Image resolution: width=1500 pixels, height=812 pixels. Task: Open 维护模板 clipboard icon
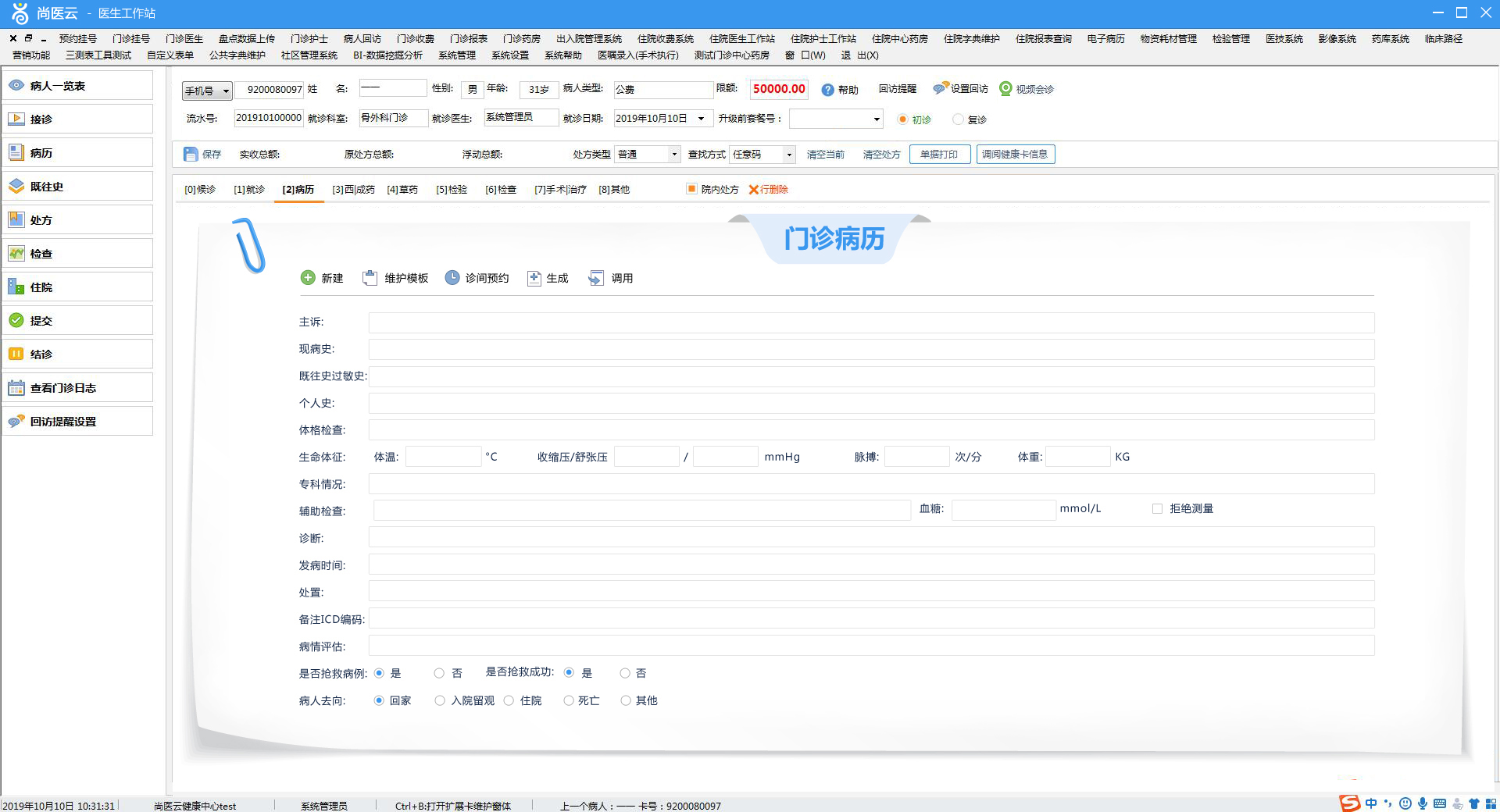coord(370,278)
